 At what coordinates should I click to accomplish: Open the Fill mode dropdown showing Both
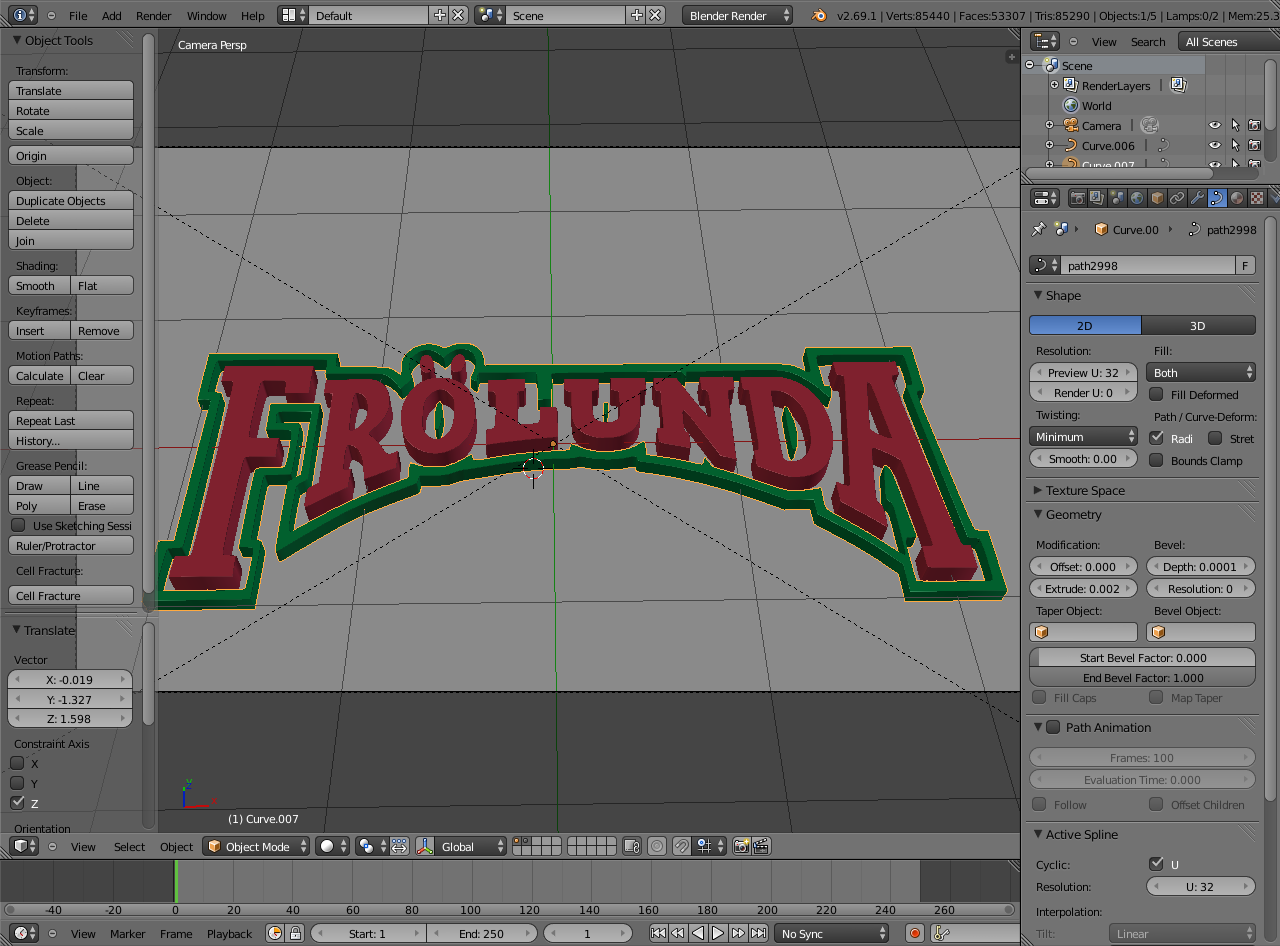pos(1201,372)
